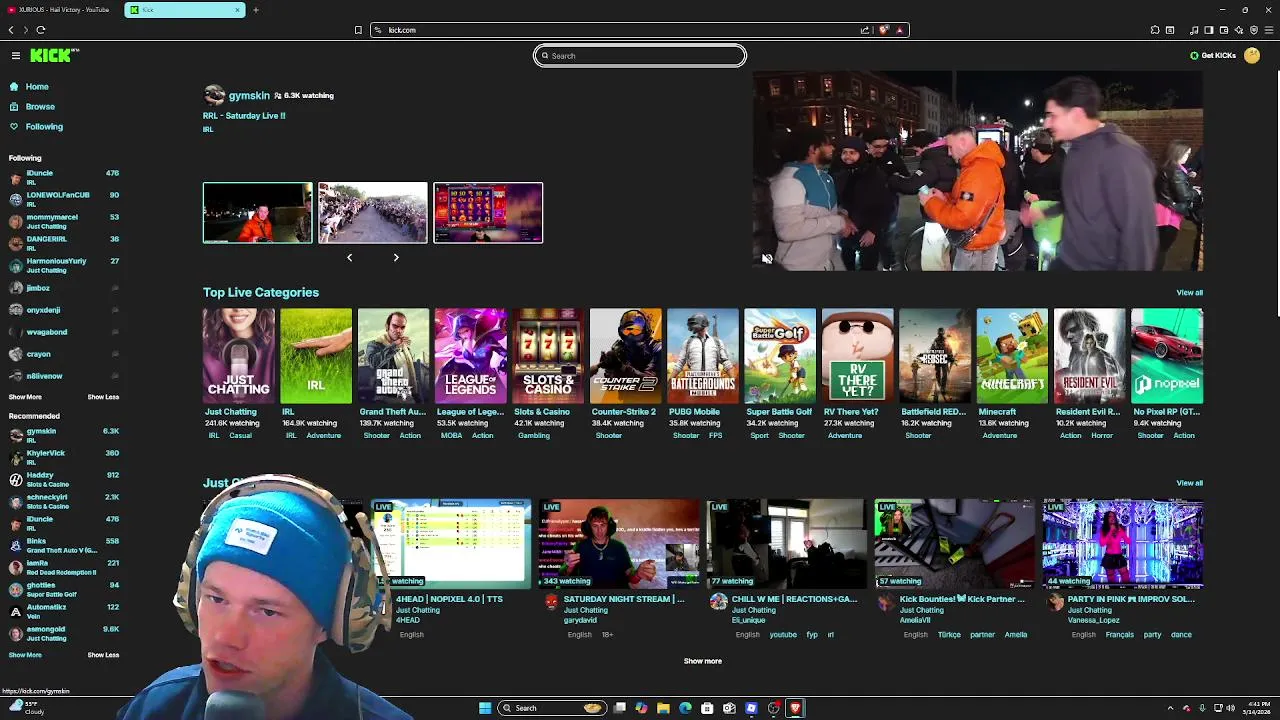Open mommymarcel in Following list
1280x720 pixels.
pyautogui.click(x=63, y=221)
